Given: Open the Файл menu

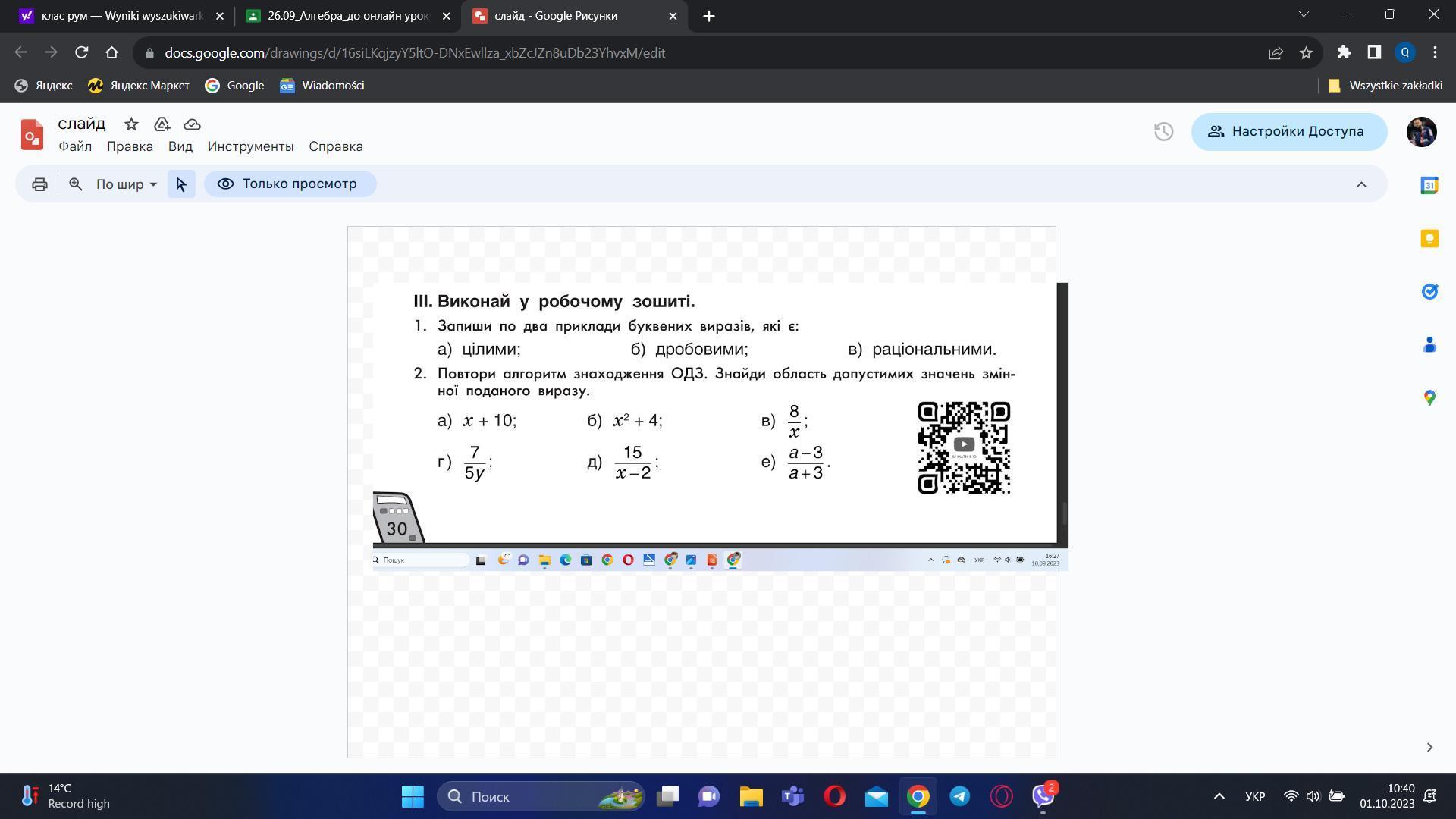Looking at the screenshot, I should [x=75, y=146].
